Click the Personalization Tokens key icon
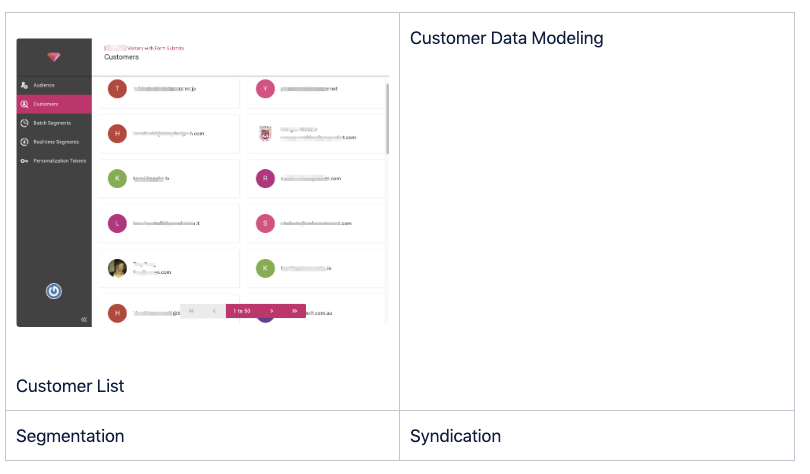810x474 pixels. pyautogui.click(x=24, y=160)
